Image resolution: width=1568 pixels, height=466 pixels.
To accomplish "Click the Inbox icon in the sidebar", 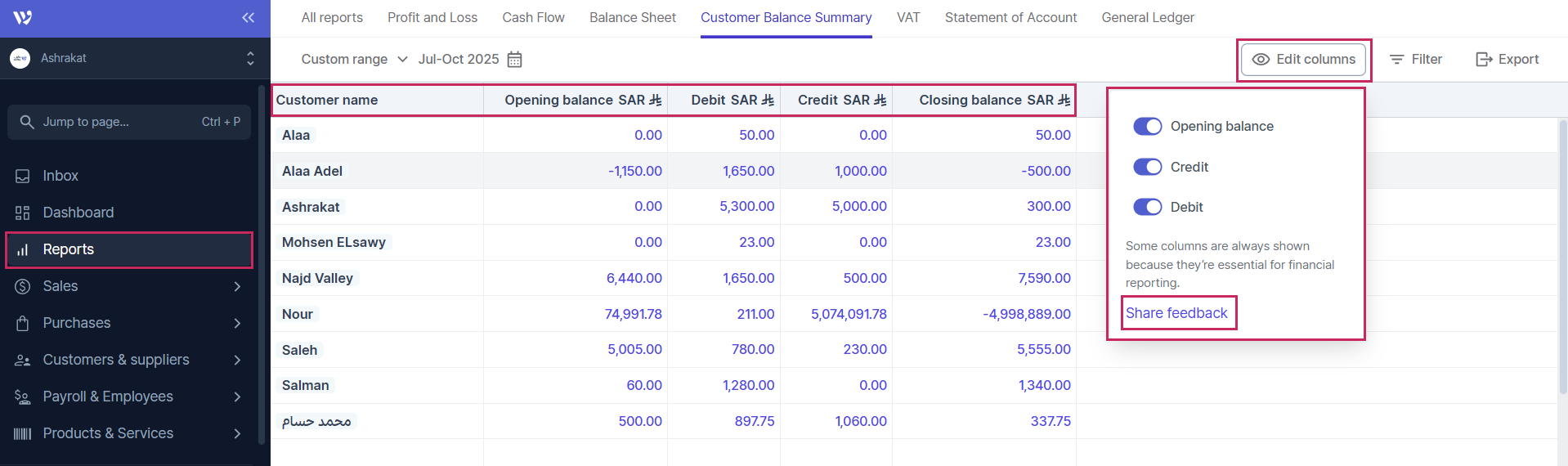I will tap(23, 176).
